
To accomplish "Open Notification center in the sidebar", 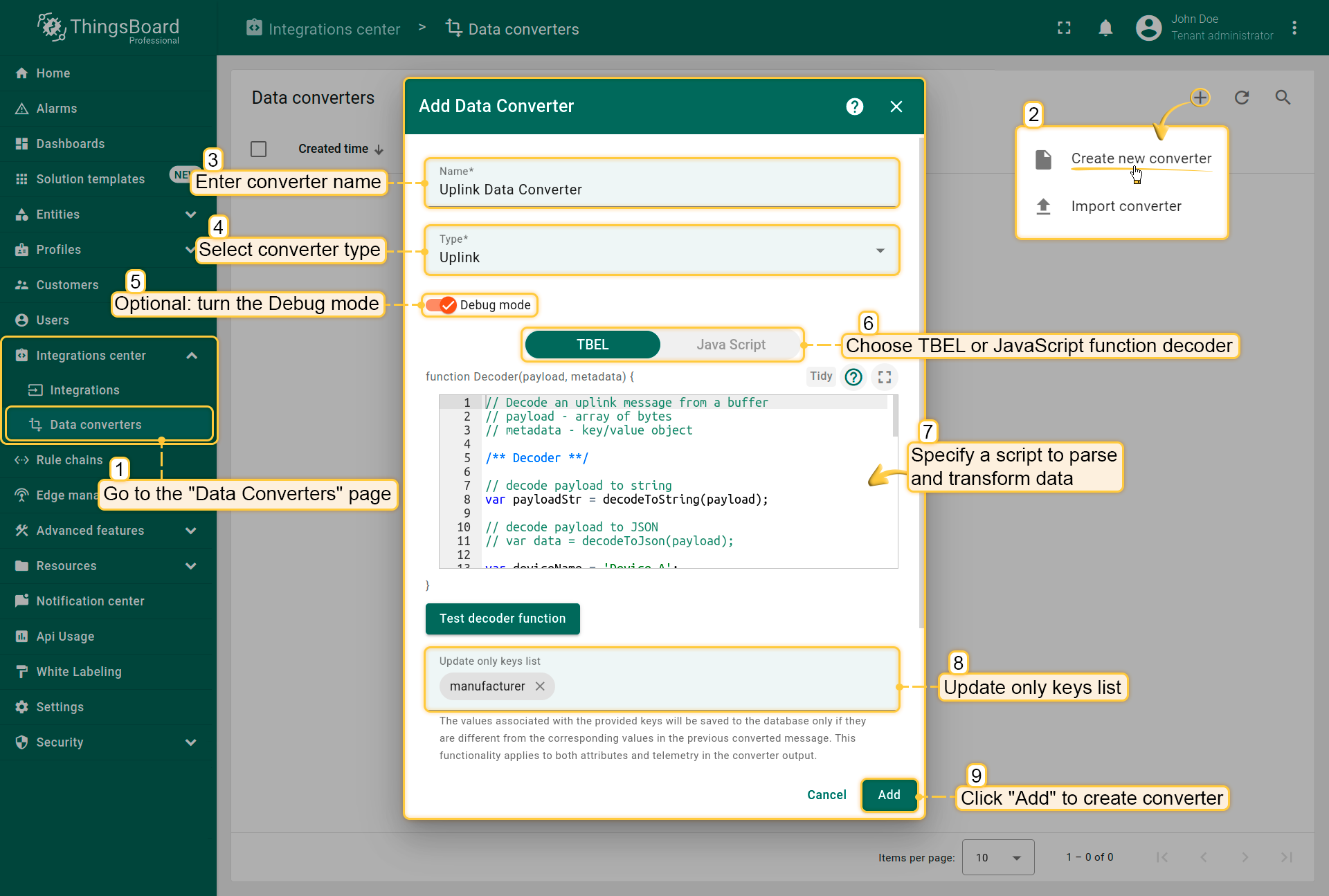I will [108, 601].
